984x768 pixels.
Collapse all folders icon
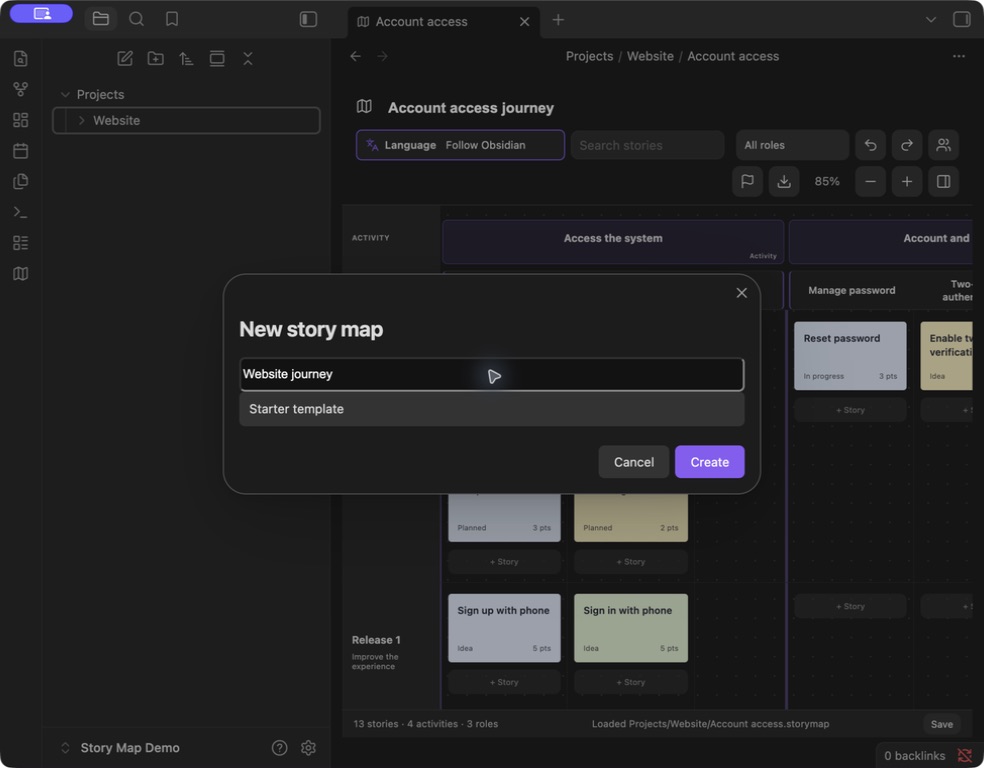coord(248,58)
